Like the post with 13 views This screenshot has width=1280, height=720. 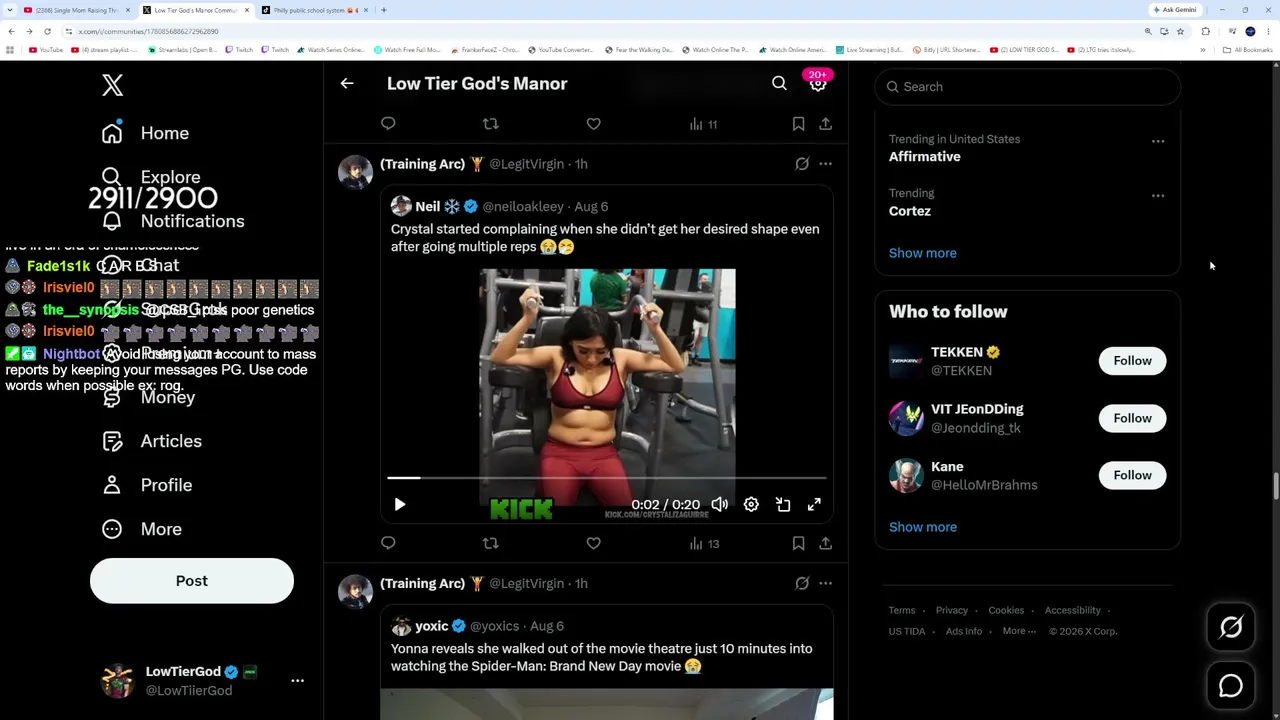tap(594, 543)
